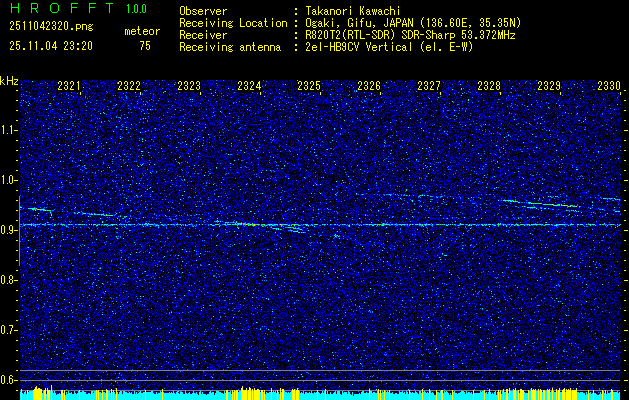Viewport: 629px width, 400px height.
Task: Click receiver value R820T2(RTL-SDR) SDR-Sharp 53.372MHz
Action: 410,35
